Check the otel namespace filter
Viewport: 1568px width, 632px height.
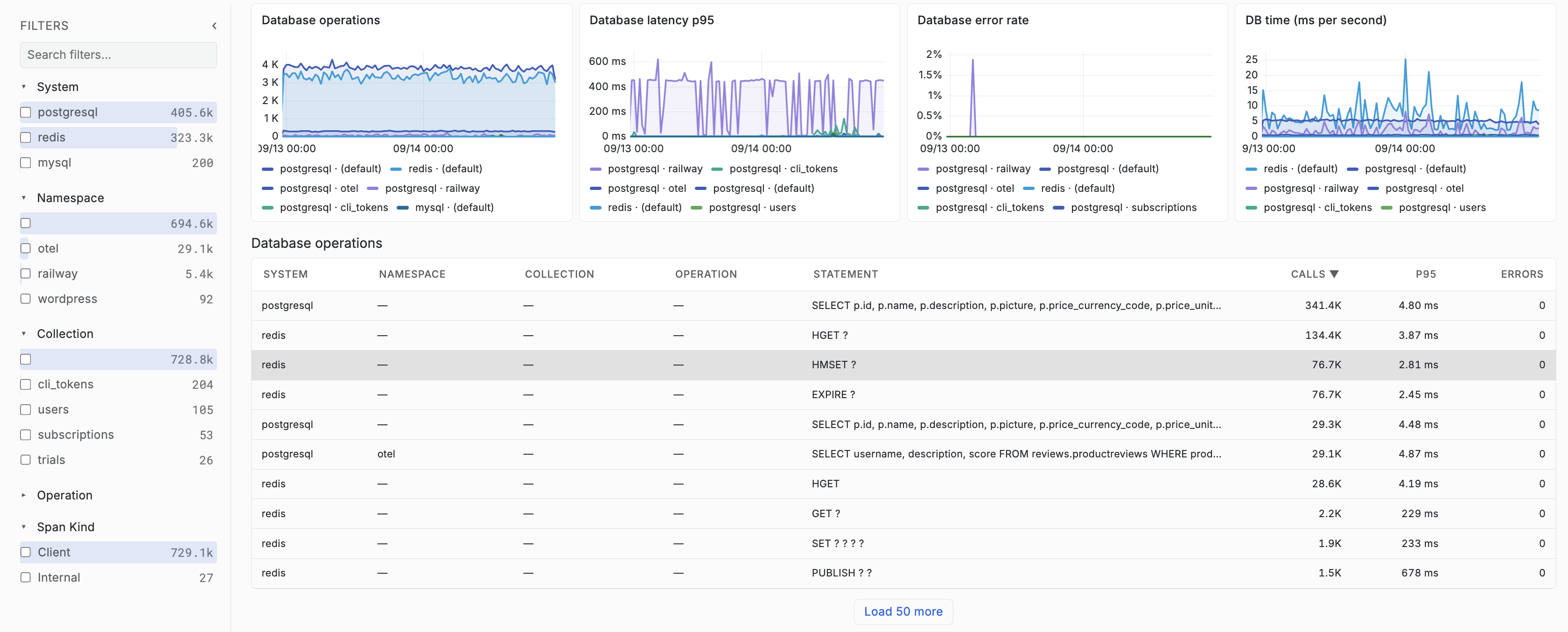pos(26,248)
